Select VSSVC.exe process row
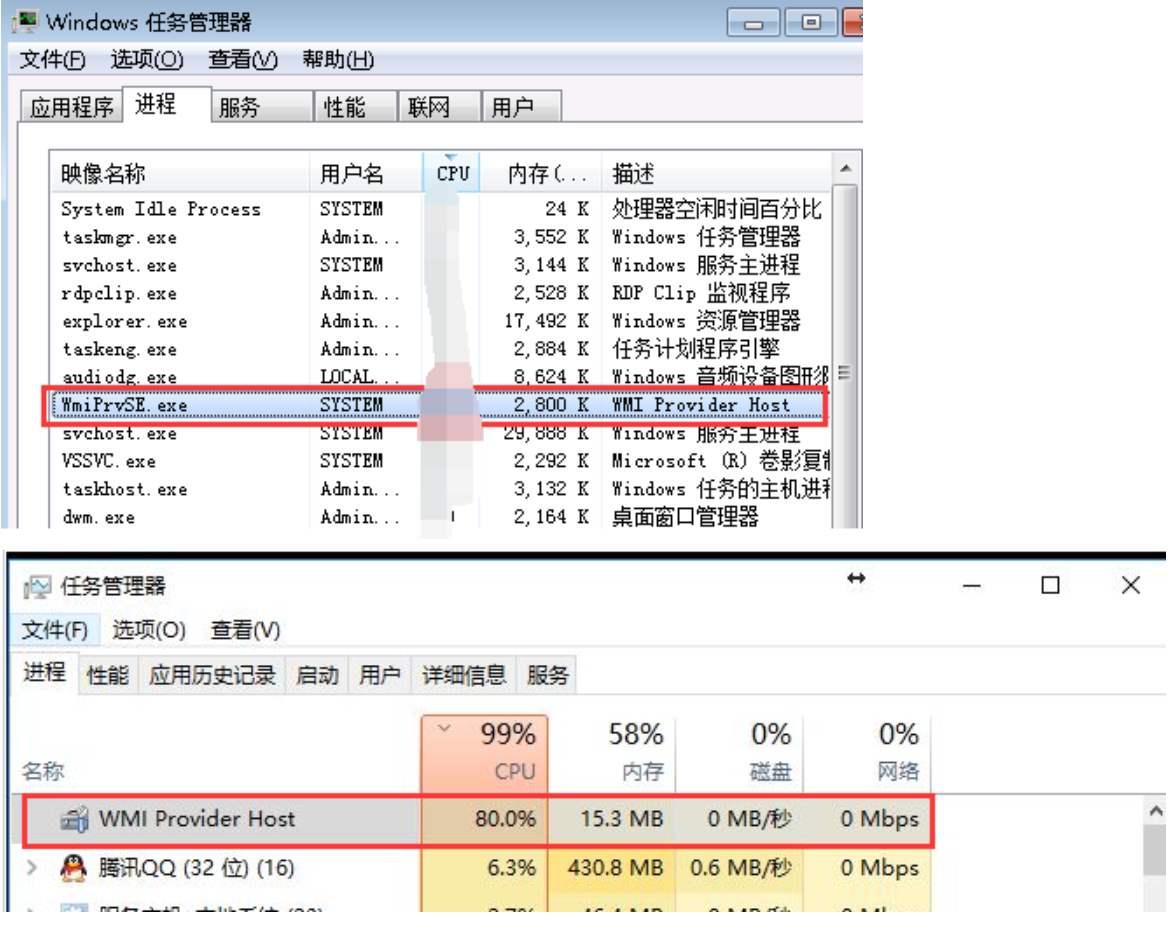Viewport: 1175px width, 940px height. tap(441, 460)
